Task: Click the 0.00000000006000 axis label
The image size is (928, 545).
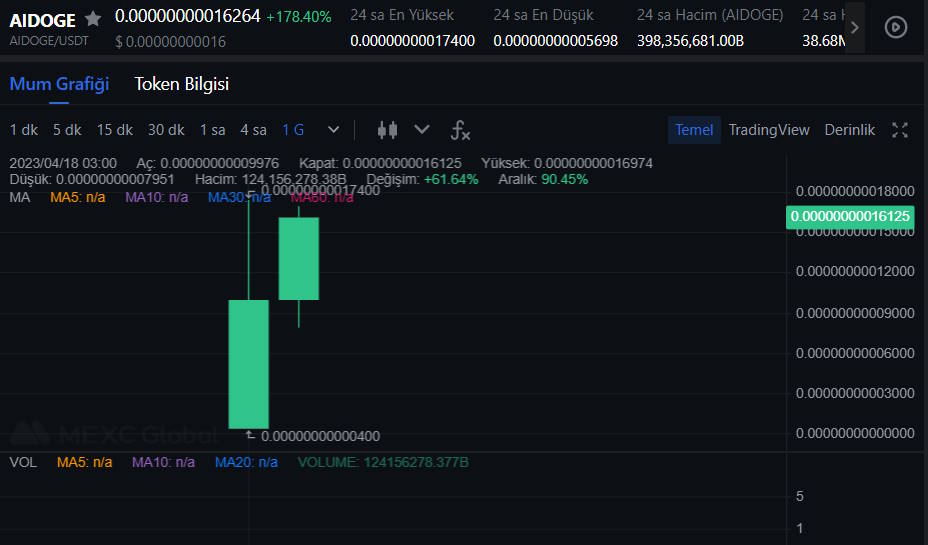Action: coord(855,353)
